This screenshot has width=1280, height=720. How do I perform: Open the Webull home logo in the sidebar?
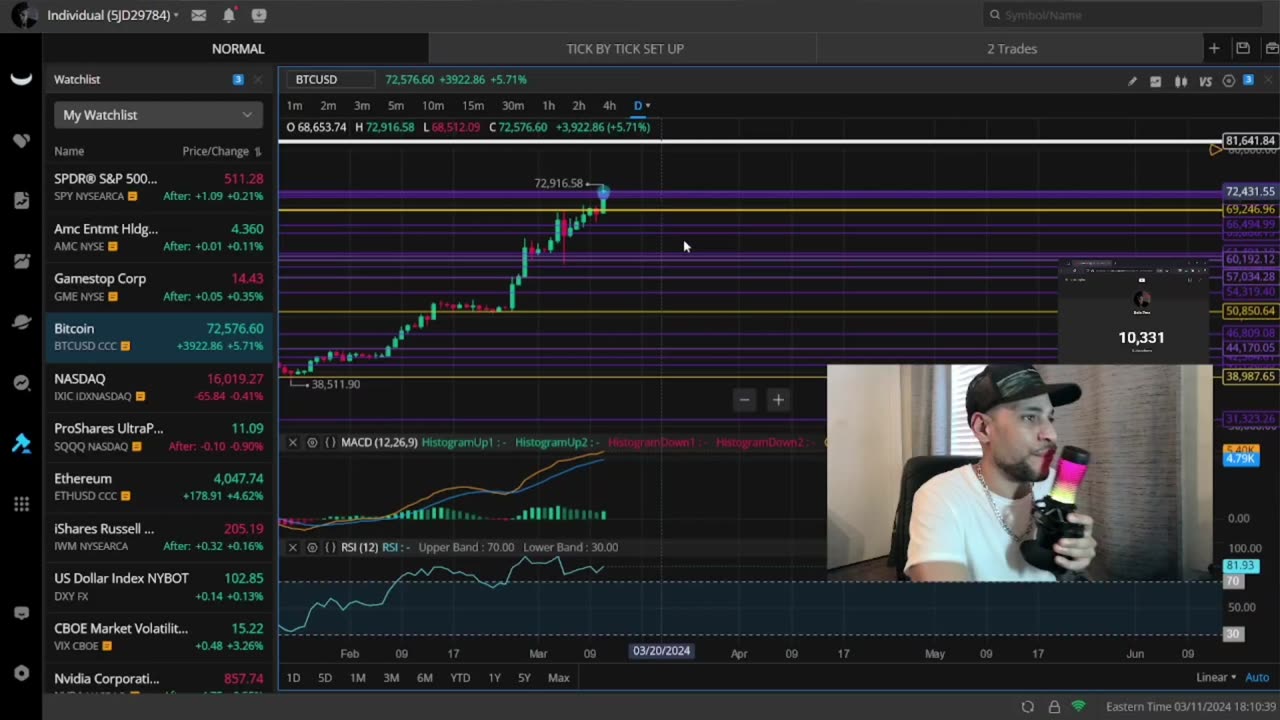tap(21, 80)
